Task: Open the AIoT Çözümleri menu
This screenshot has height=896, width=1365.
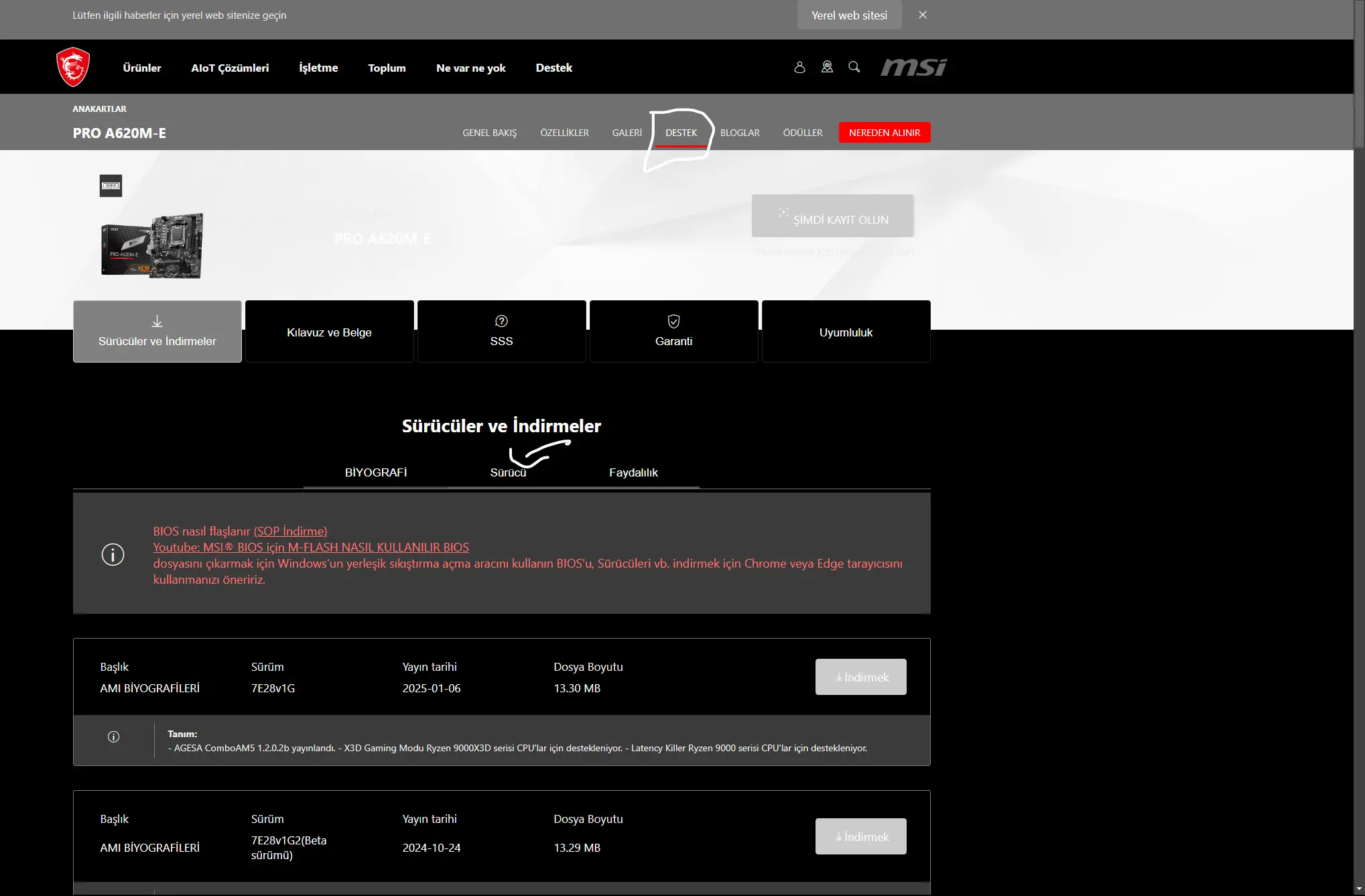Action: click(x=230, y=68)
